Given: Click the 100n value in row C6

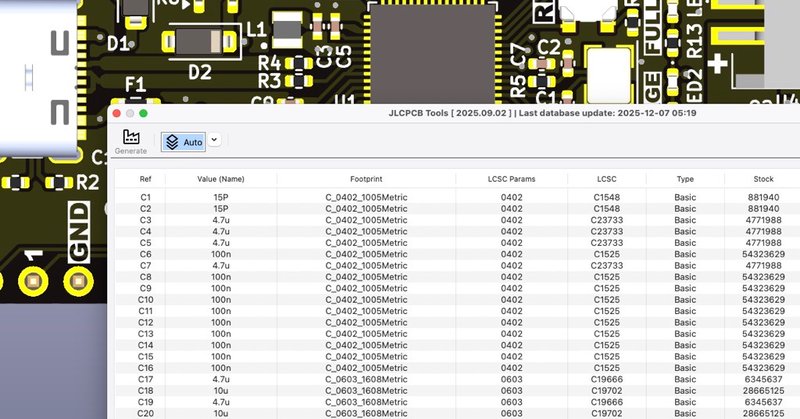Looking at the screenshot, I should [221, 254].
